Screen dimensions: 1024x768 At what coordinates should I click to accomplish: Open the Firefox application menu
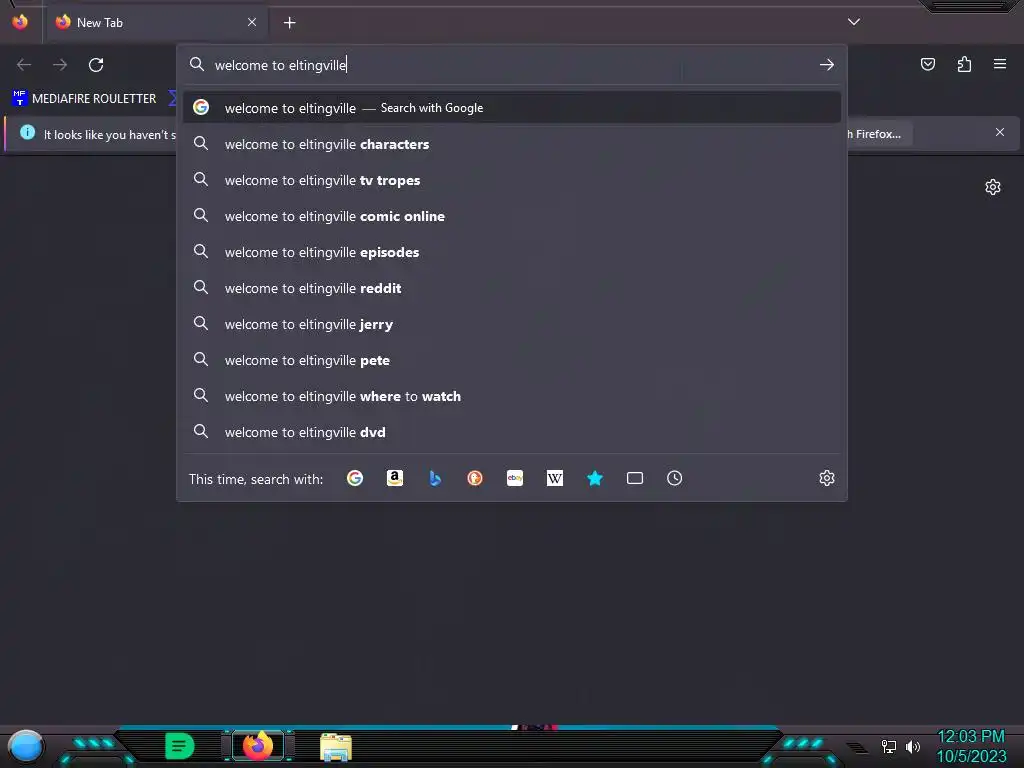[x=1000, y=64]
